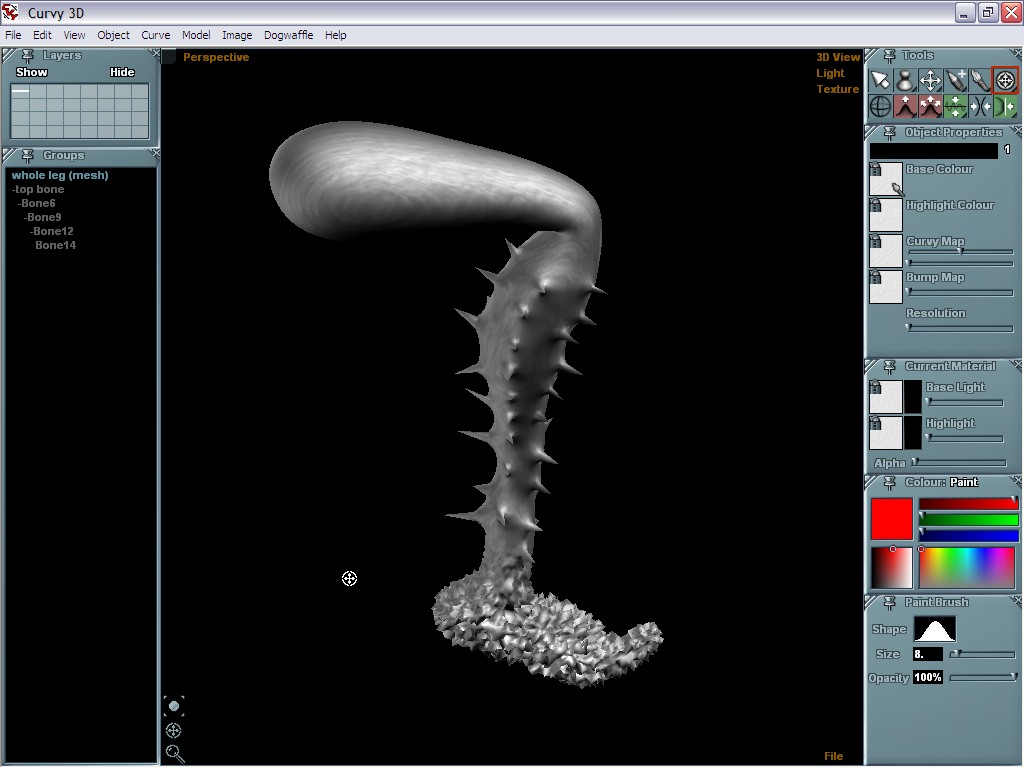Select the wireframe globe tool
This screenshot has height=768, width=1024.
[x=880, y=106]
